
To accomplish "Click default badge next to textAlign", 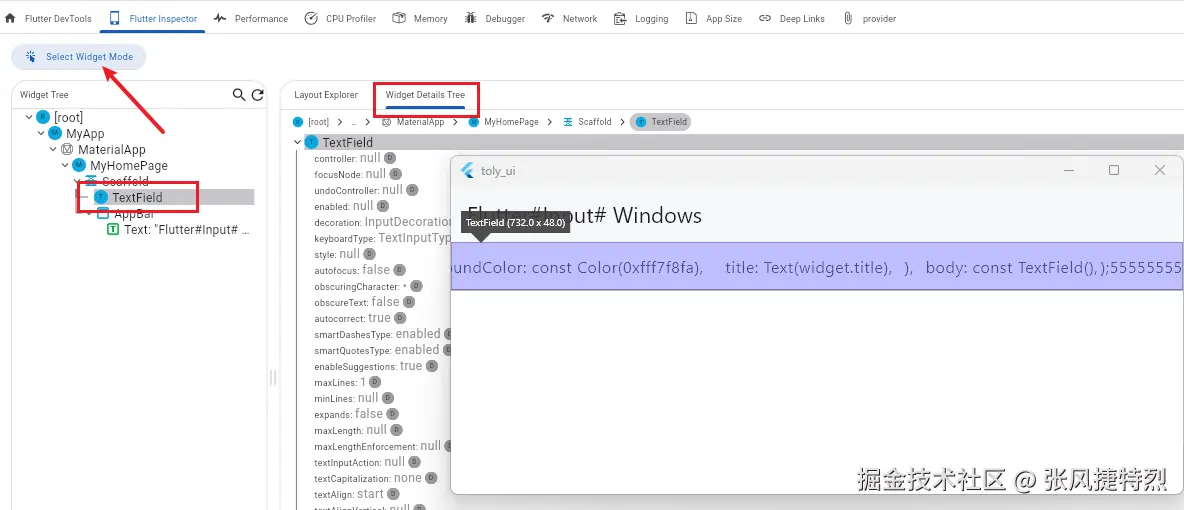I will pyautogui.click(x=393, y=494).
